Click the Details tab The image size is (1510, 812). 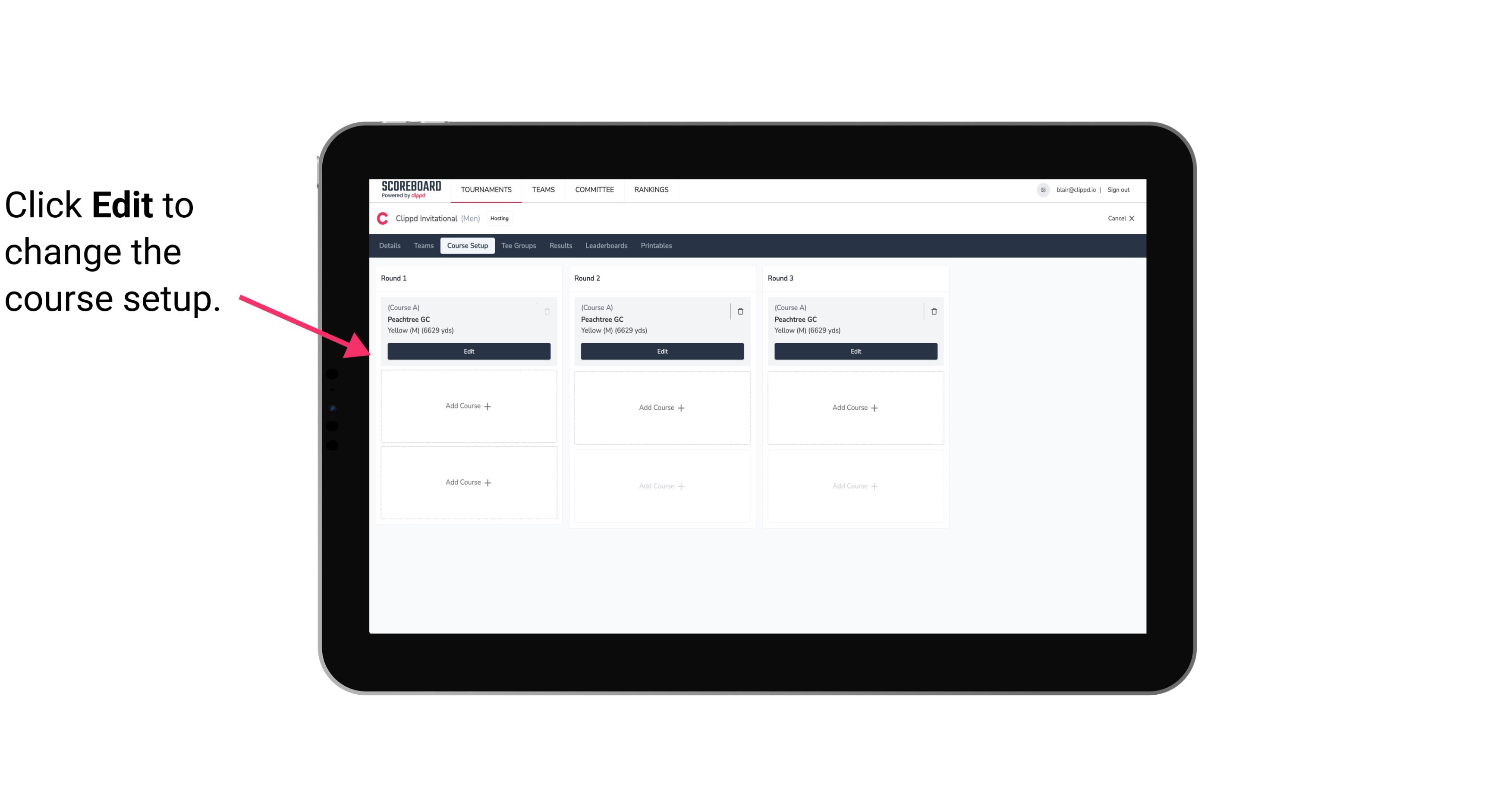[x=390, y=245]
